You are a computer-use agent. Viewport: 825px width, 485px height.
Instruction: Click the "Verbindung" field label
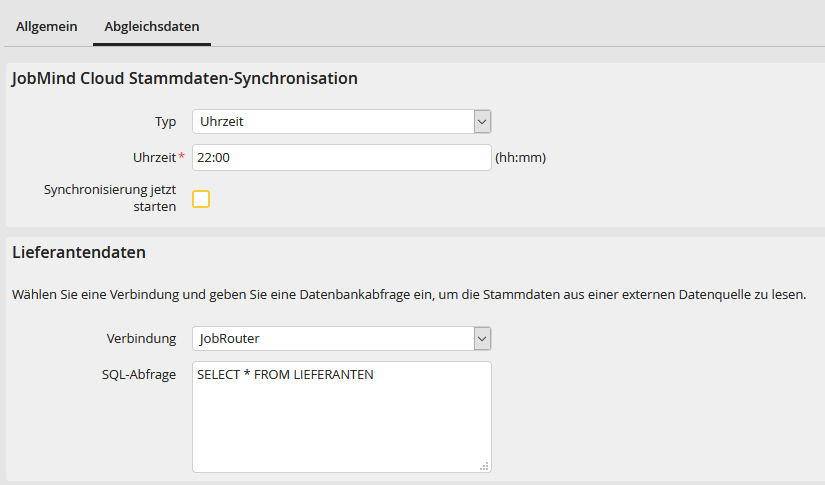[x=141, y=339]
